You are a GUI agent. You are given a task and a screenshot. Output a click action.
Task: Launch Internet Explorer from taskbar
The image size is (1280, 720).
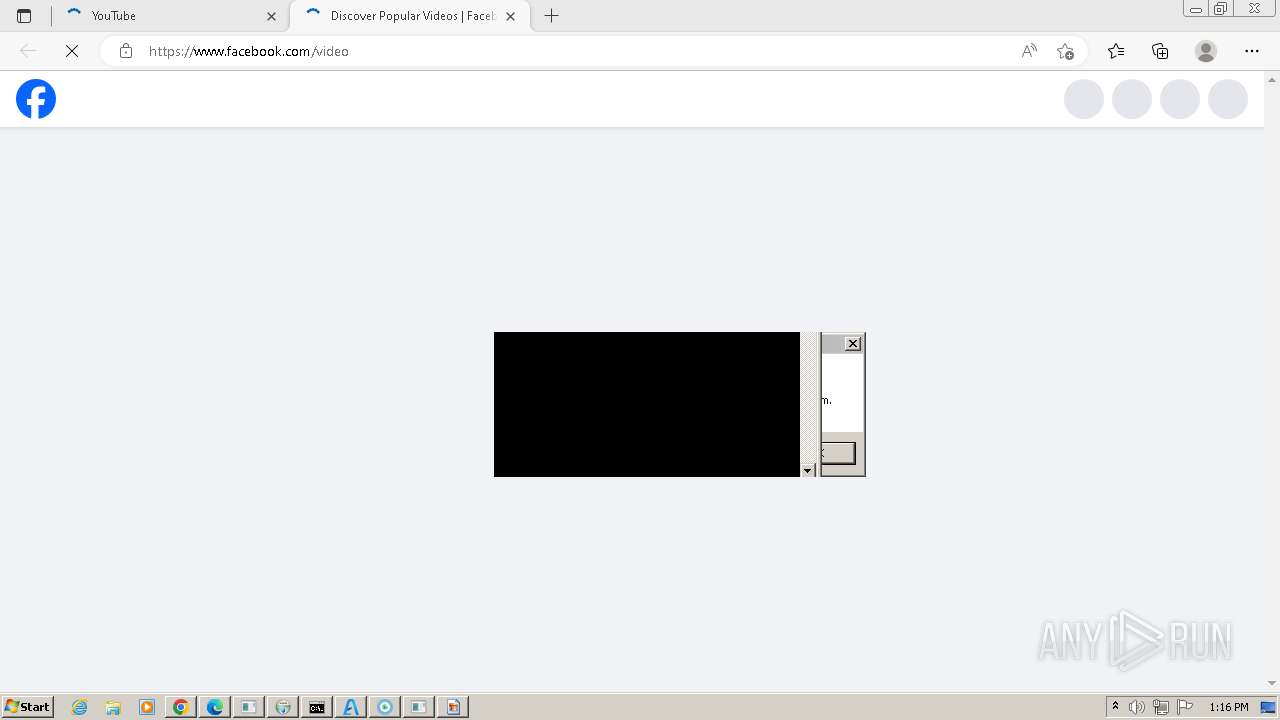click(80, 707)
